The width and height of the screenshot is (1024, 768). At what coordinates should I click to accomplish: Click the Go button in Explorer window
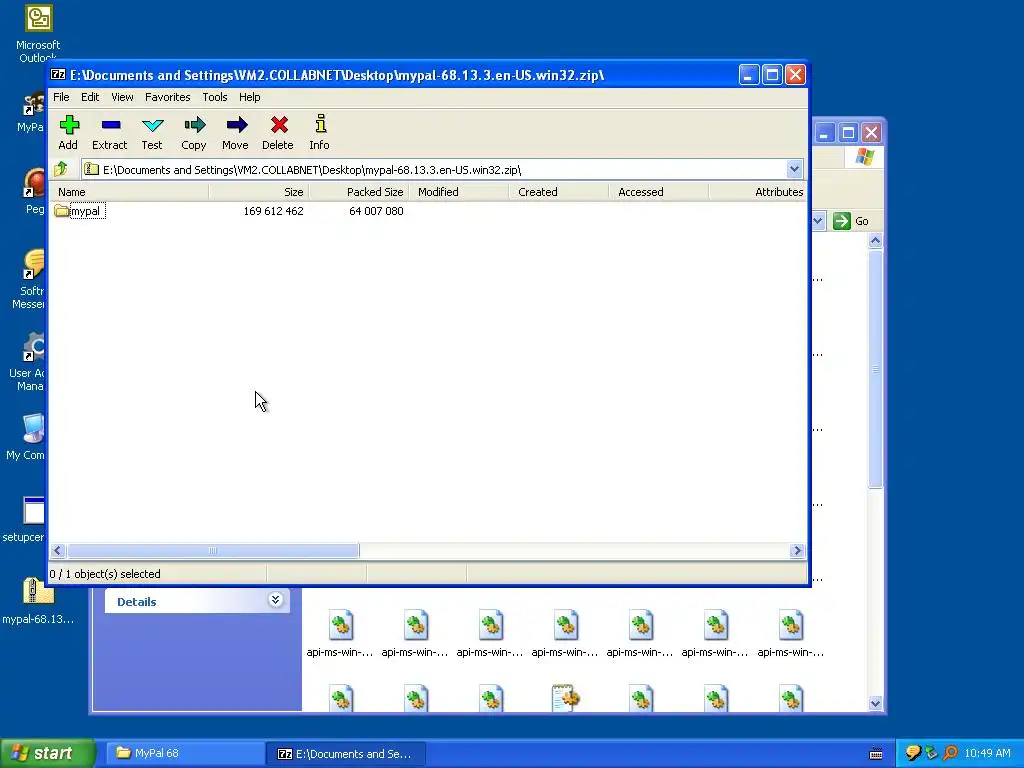[x=851, y=221]
